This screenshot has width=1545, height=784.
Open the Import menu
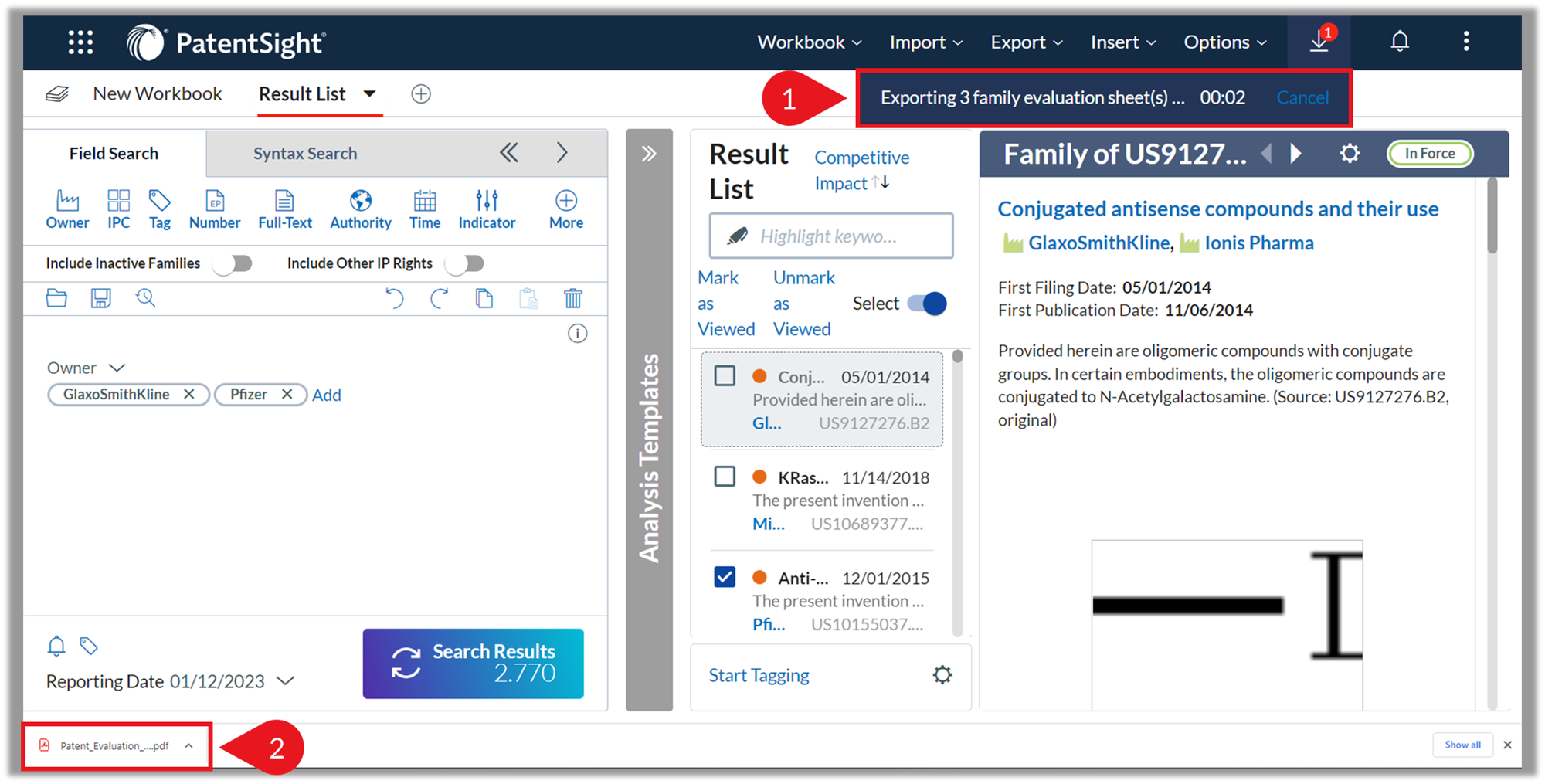pos(926,42)
